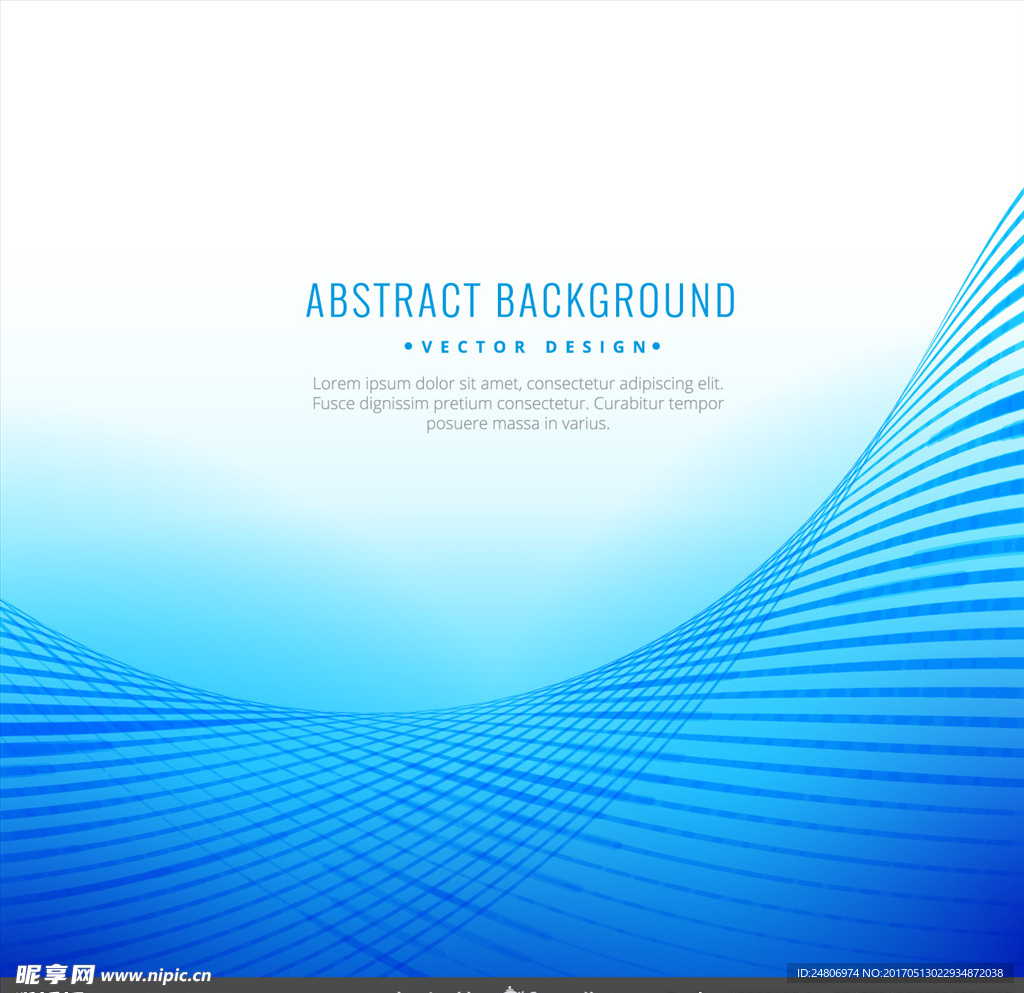Click the words 'Curabitur tempor' in paragraph

pos(659,404)
